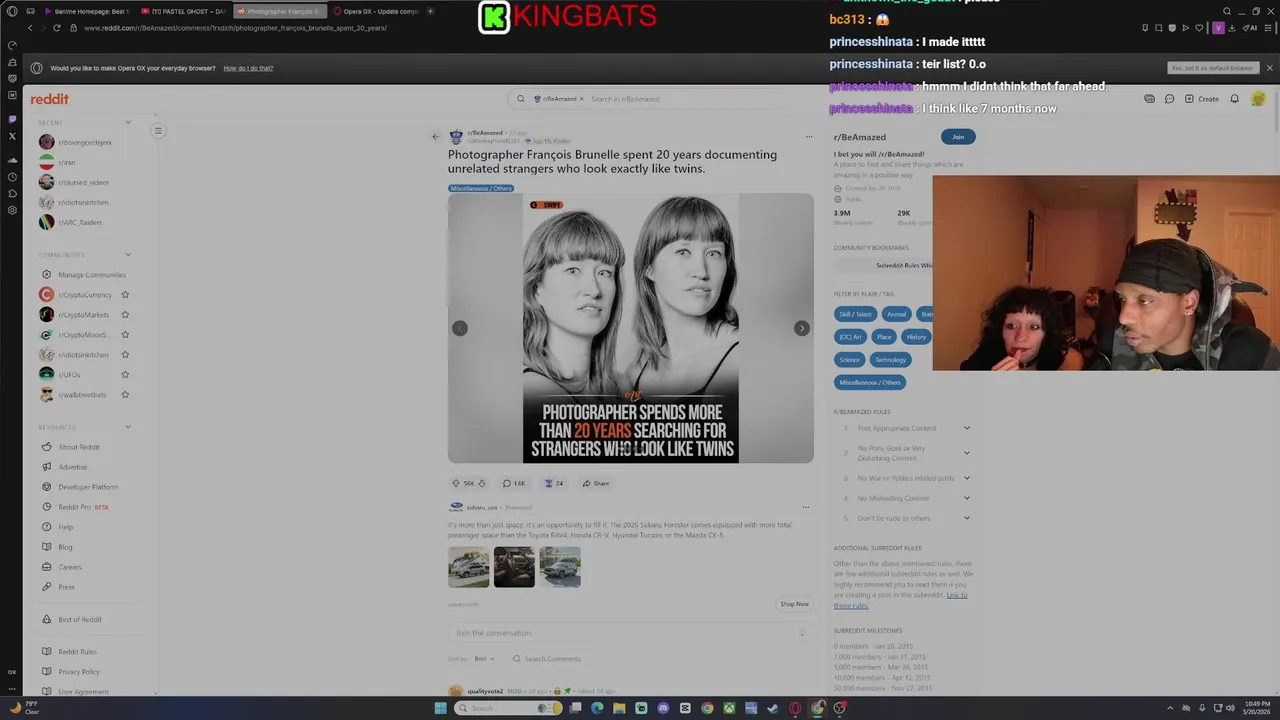
Task: Show previous image with carousel left arrow
Action: [460, 328]
